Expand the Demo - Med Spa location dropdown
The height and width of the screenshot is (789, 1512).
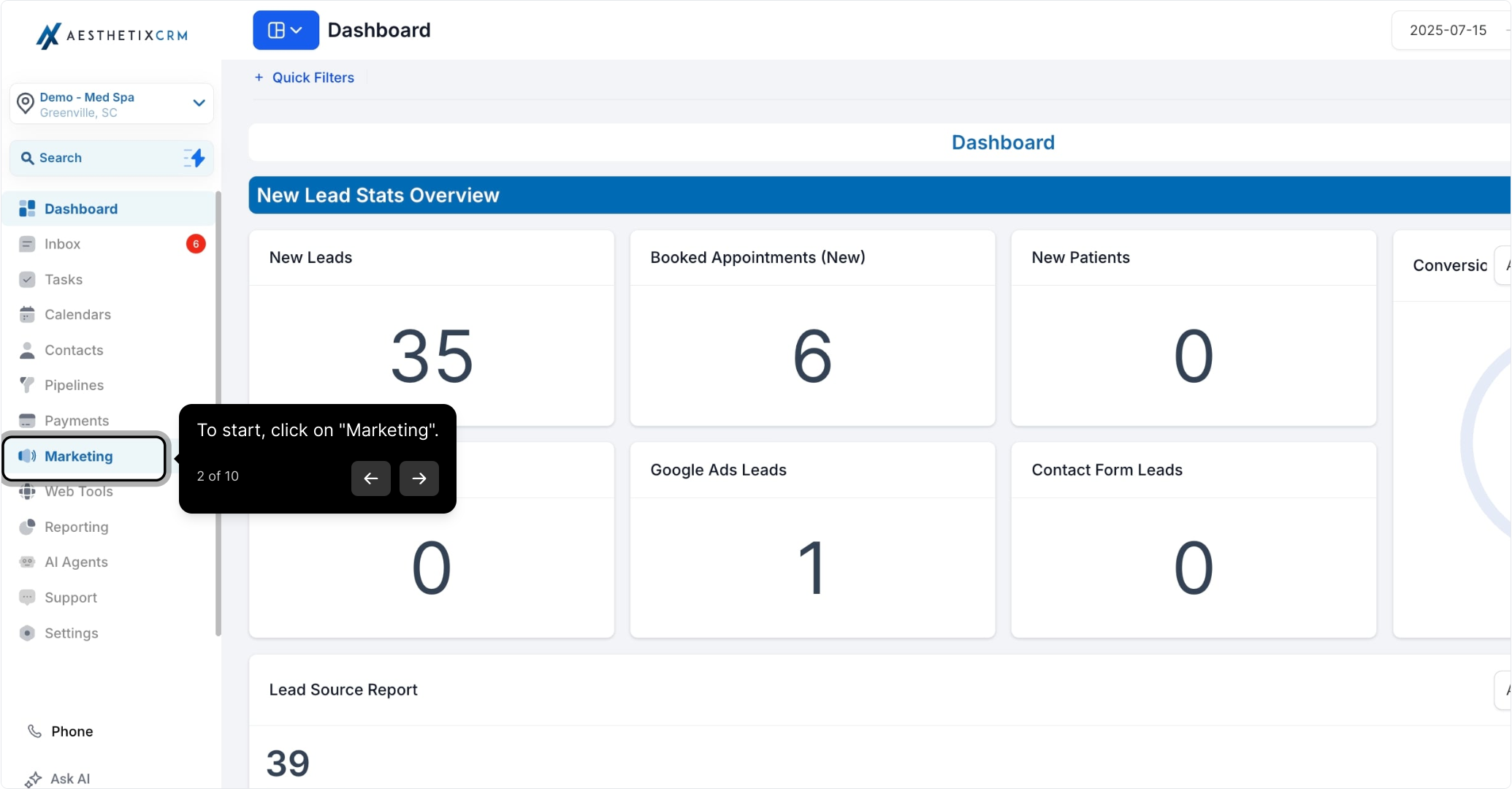click(199, 103)
